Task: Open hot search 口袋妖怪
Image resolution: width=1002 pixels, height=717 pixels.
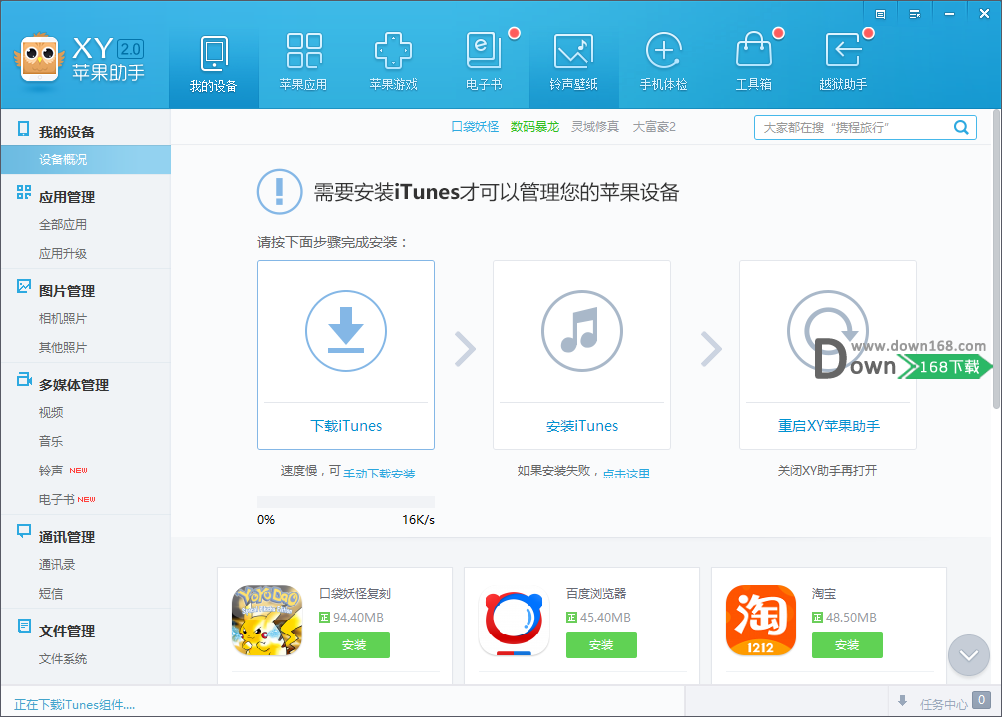Action: [x=475, y=127]
